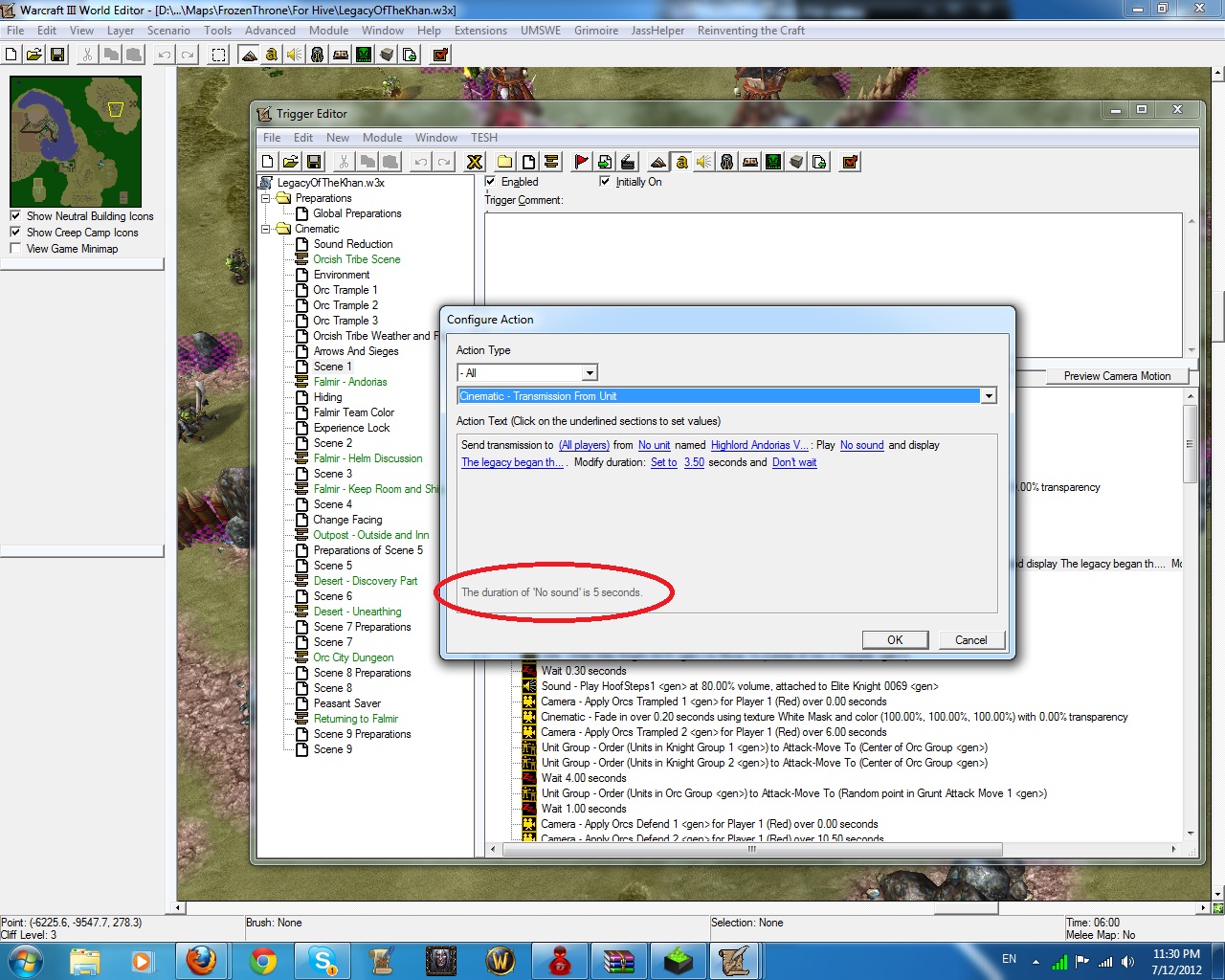Viewport: 1225px width, 980px height.
Task: Click Cancel in Configure Action dialog
Action: (x=970, y=639)
